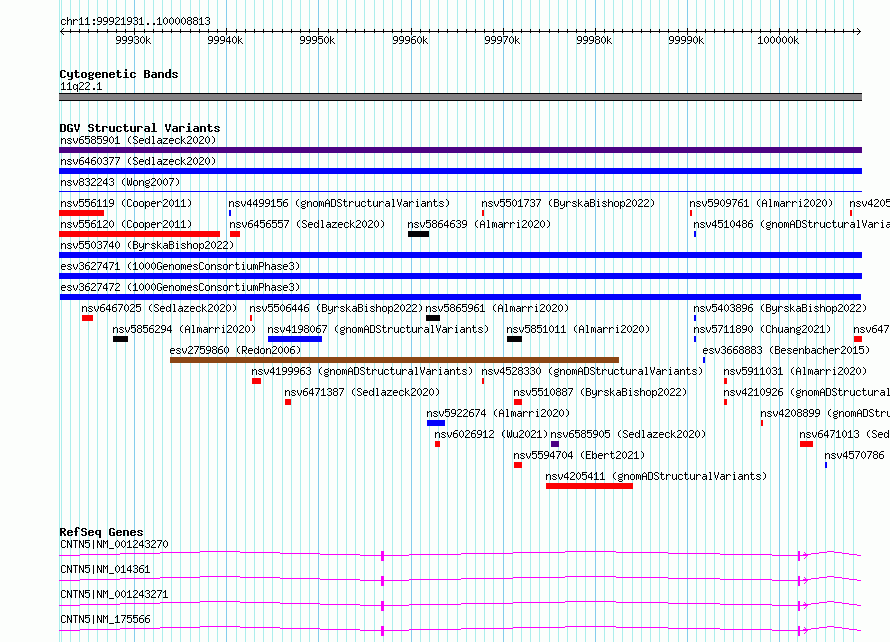Image resolution: width=890 pixels, height=642 pixels.
Task: Click the DGV Structural Variants track title
Action: 140,128
